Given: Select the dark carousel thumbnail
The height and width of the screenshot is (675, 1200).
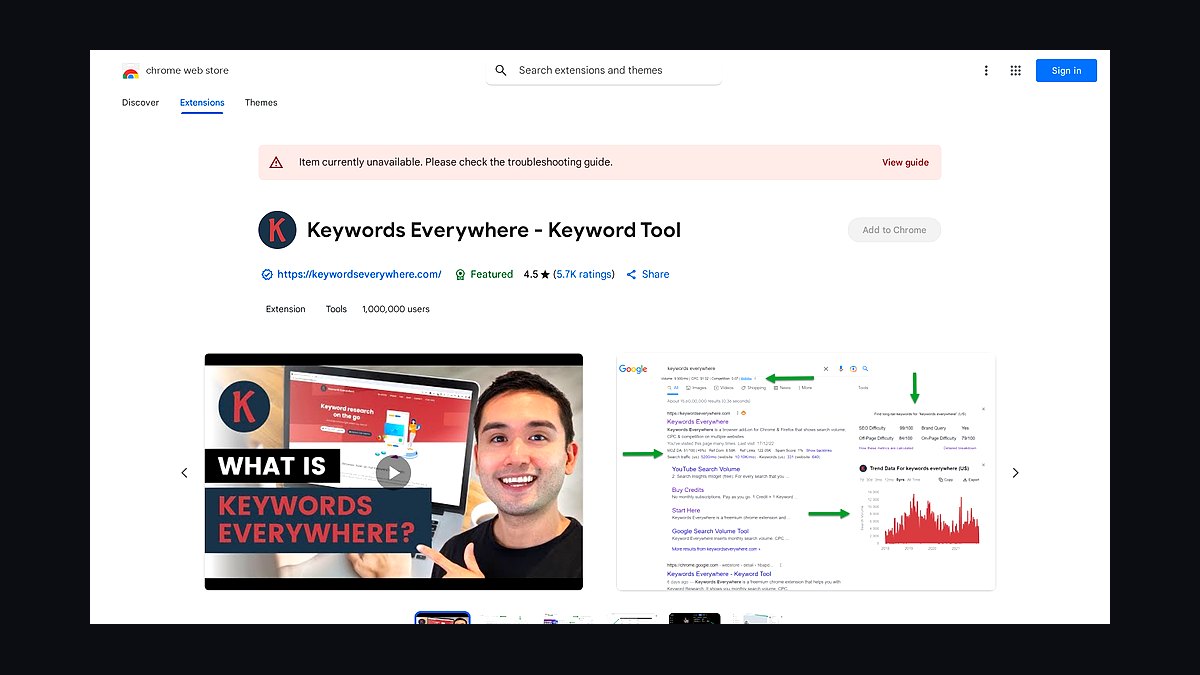Looking at the screenshot, I should pyautogui.click(x=694, y=618).
